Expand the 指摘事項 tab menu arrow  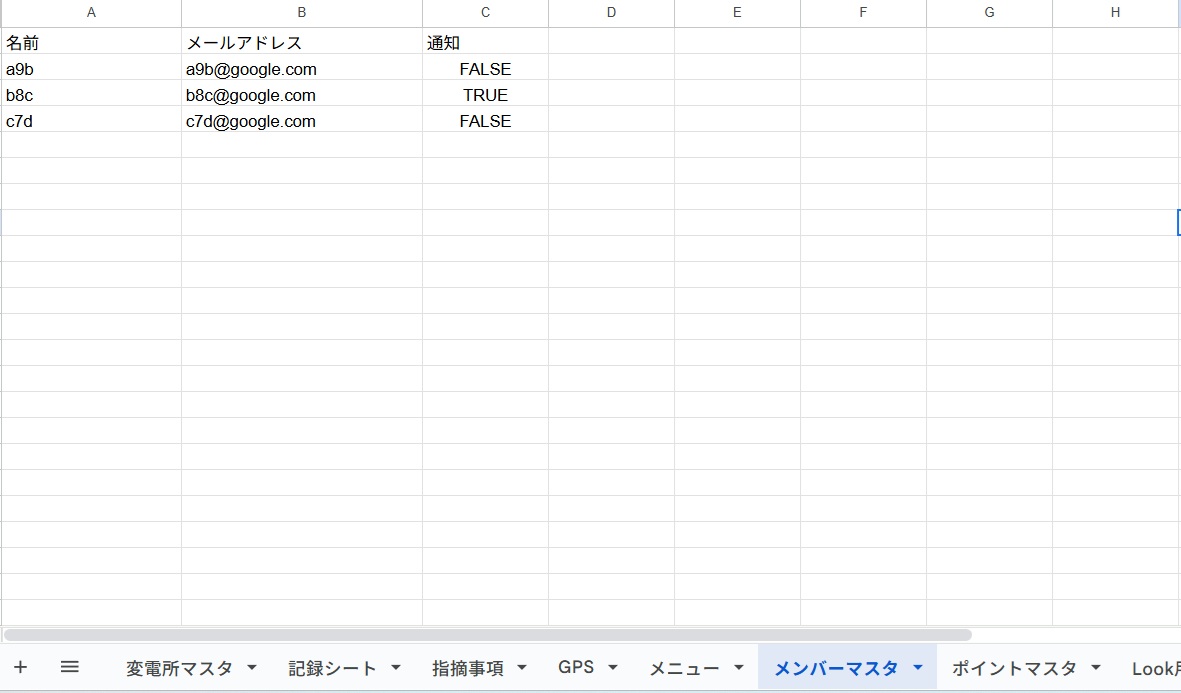click(x=521, y=668)
